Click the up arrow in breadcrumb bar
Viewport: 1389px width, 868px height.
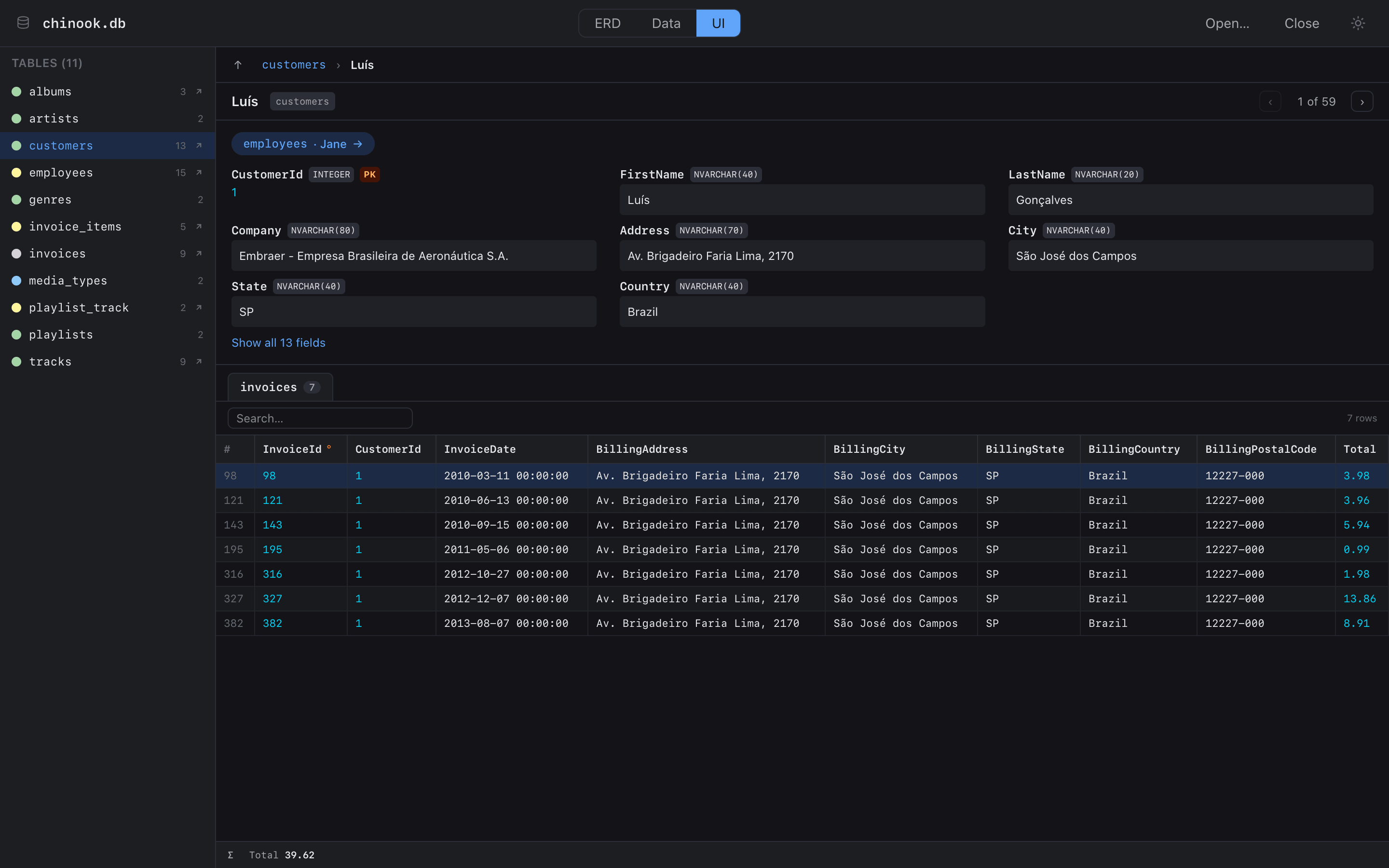238,65
